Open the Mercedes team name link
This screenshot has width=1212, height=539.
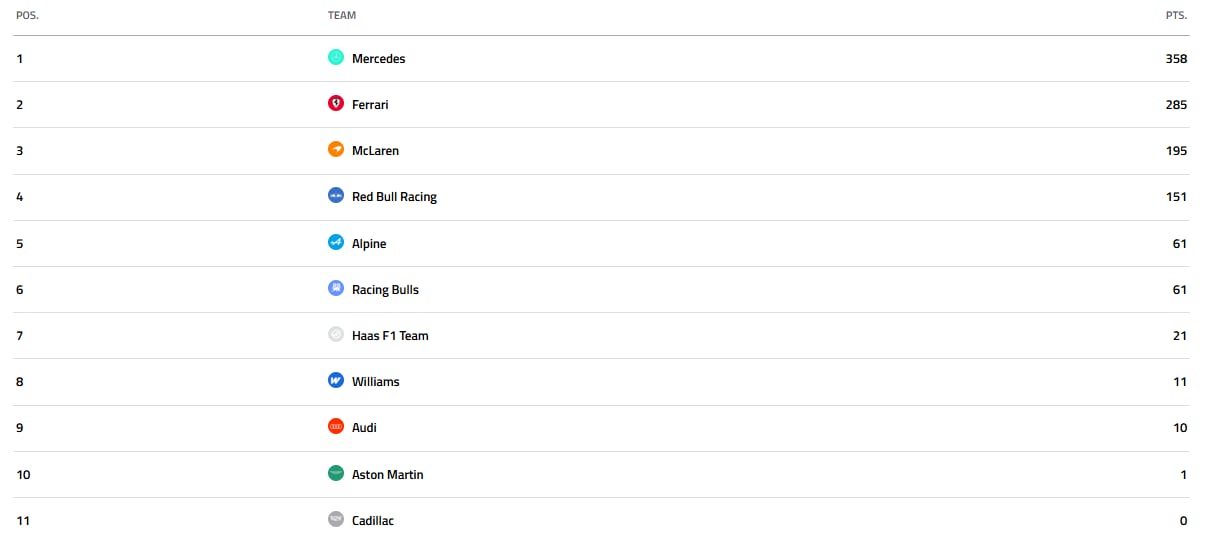379,59
